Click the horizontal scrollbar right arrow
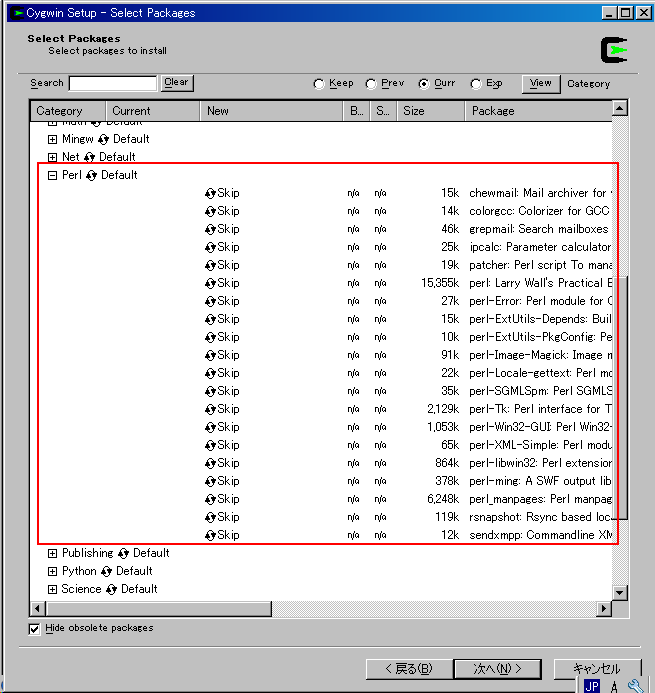This screenshot has height=693, width=655. [x=603, y=608]
